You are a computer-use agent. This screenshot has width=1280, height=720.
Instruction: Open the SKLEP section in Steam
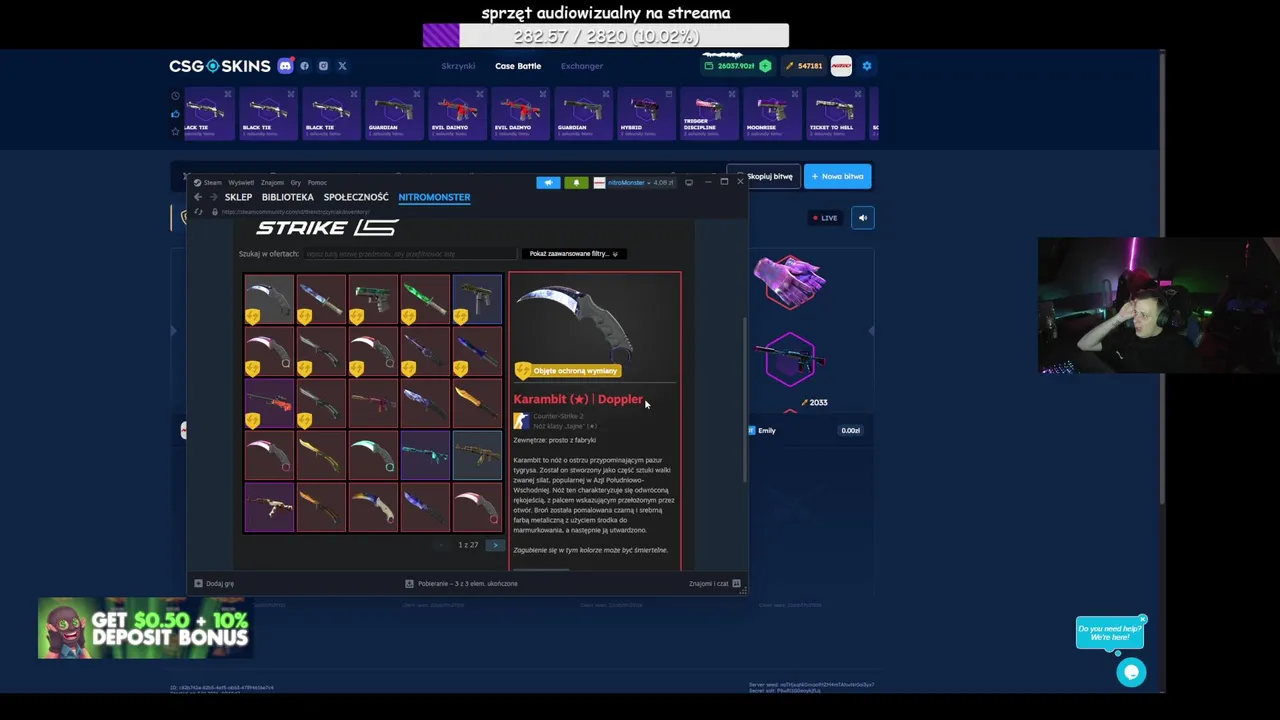point(238,197)
